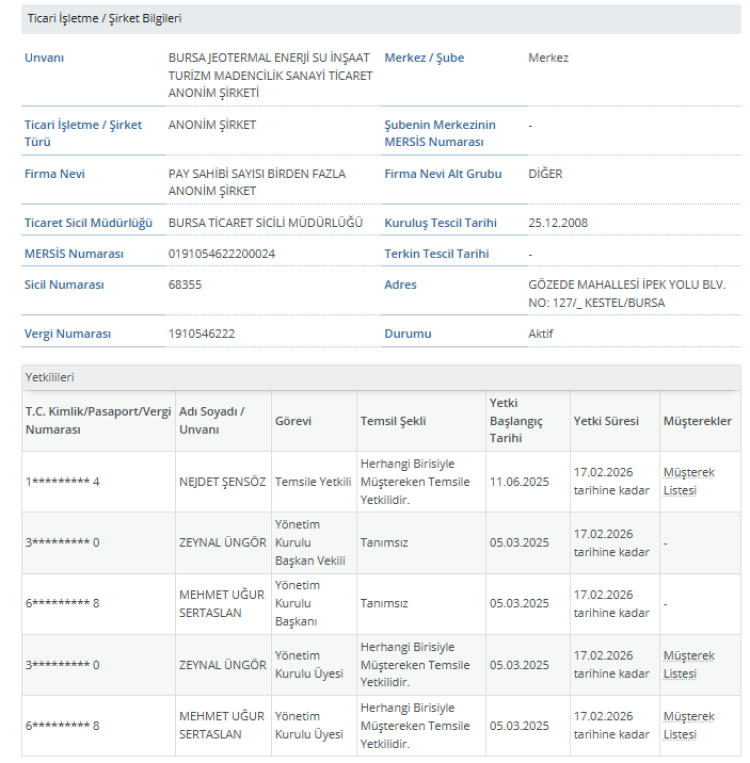Click the Temsil Şekli column header
The width and height of the screenshot is (750, 763).
pyautogui.click(x=393, y=421)
